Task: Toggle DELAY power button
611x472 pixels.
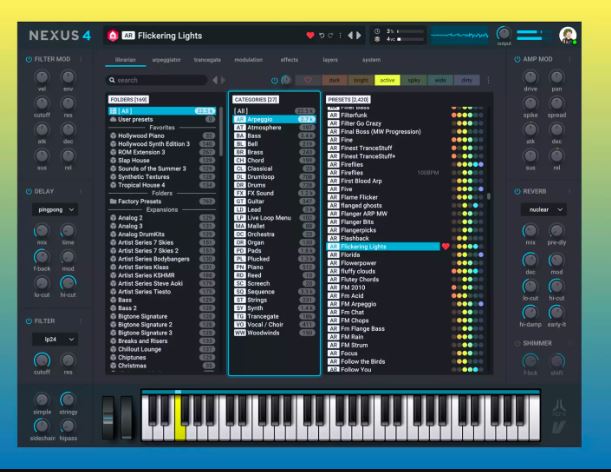Action: click(28, 191)
